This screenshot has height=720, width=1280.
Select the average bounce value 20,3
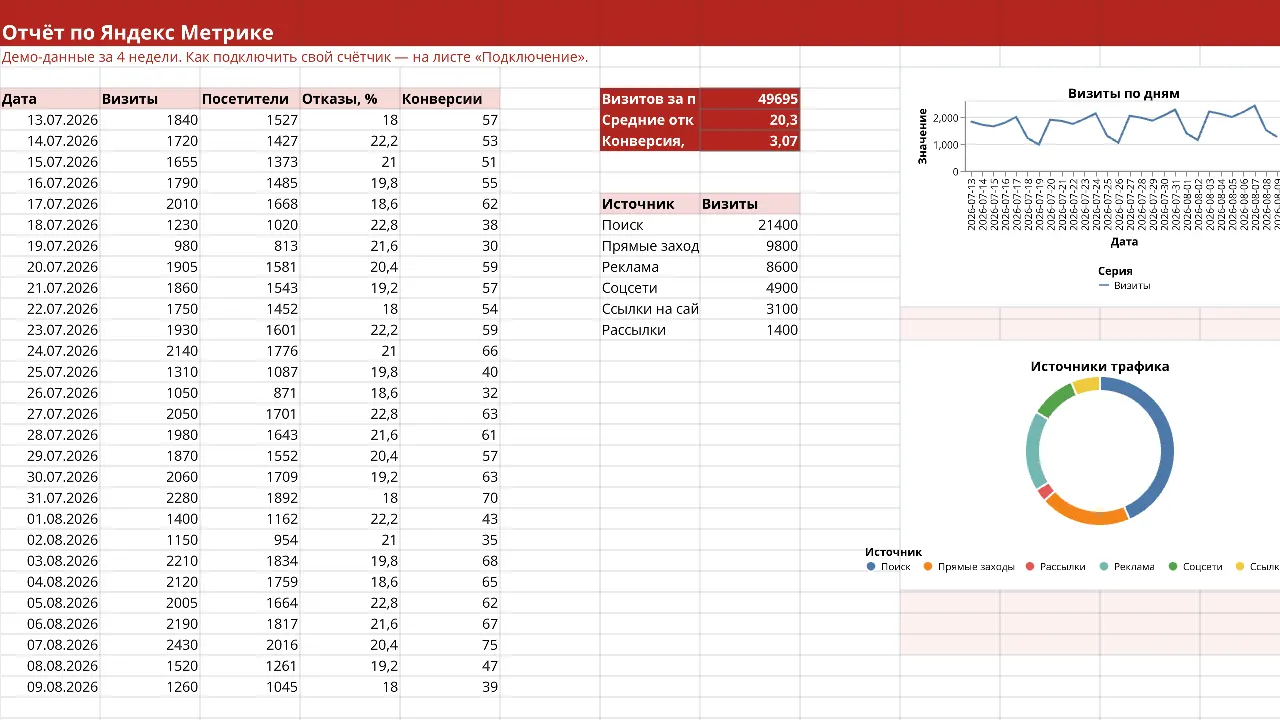(750, 120)
